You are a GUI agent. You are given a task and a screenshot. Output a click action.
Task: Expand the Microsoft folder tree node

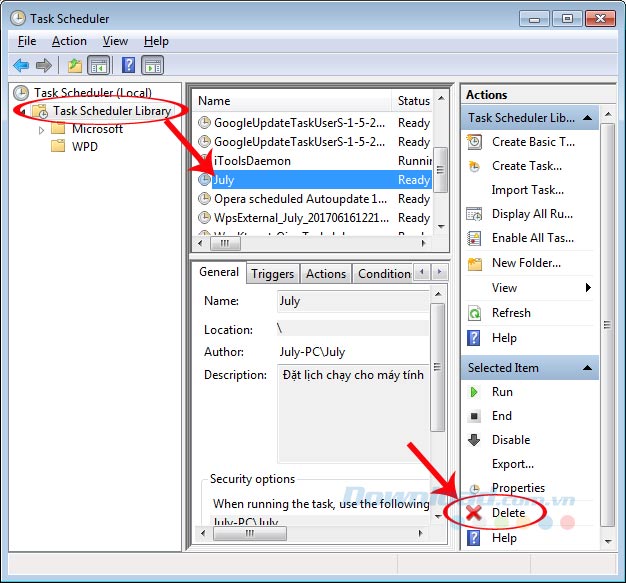41,130
